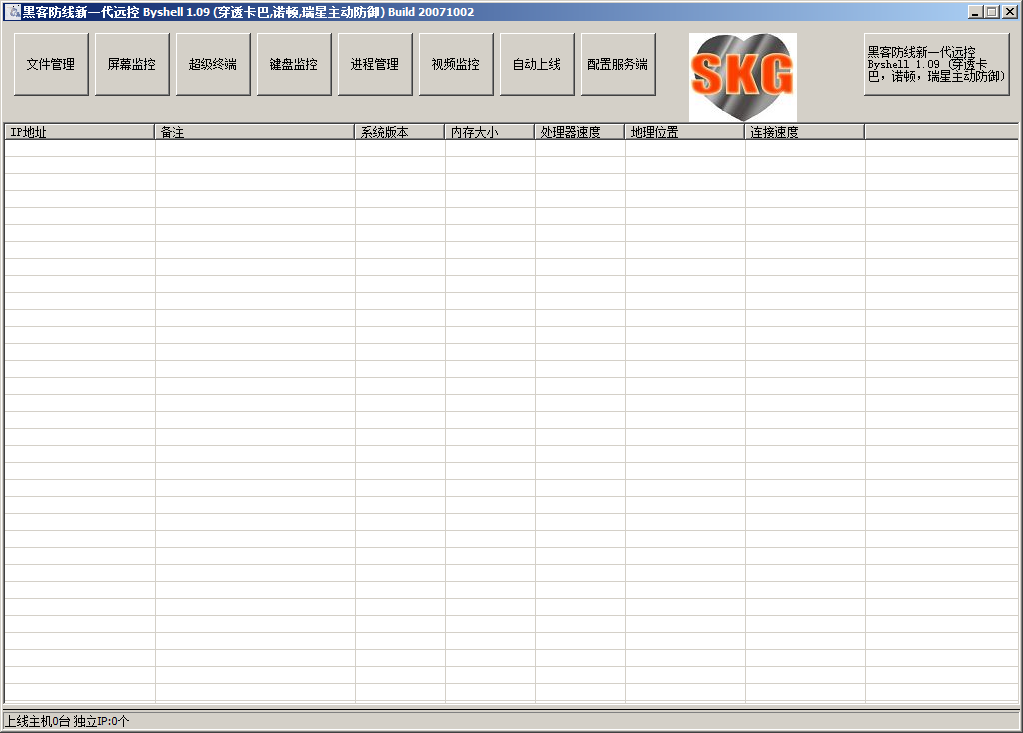Image resolution: width=1023 pixels, height=733 pixels.
Task: Click the 文件管理 button
Action: (x=51, y=64)
